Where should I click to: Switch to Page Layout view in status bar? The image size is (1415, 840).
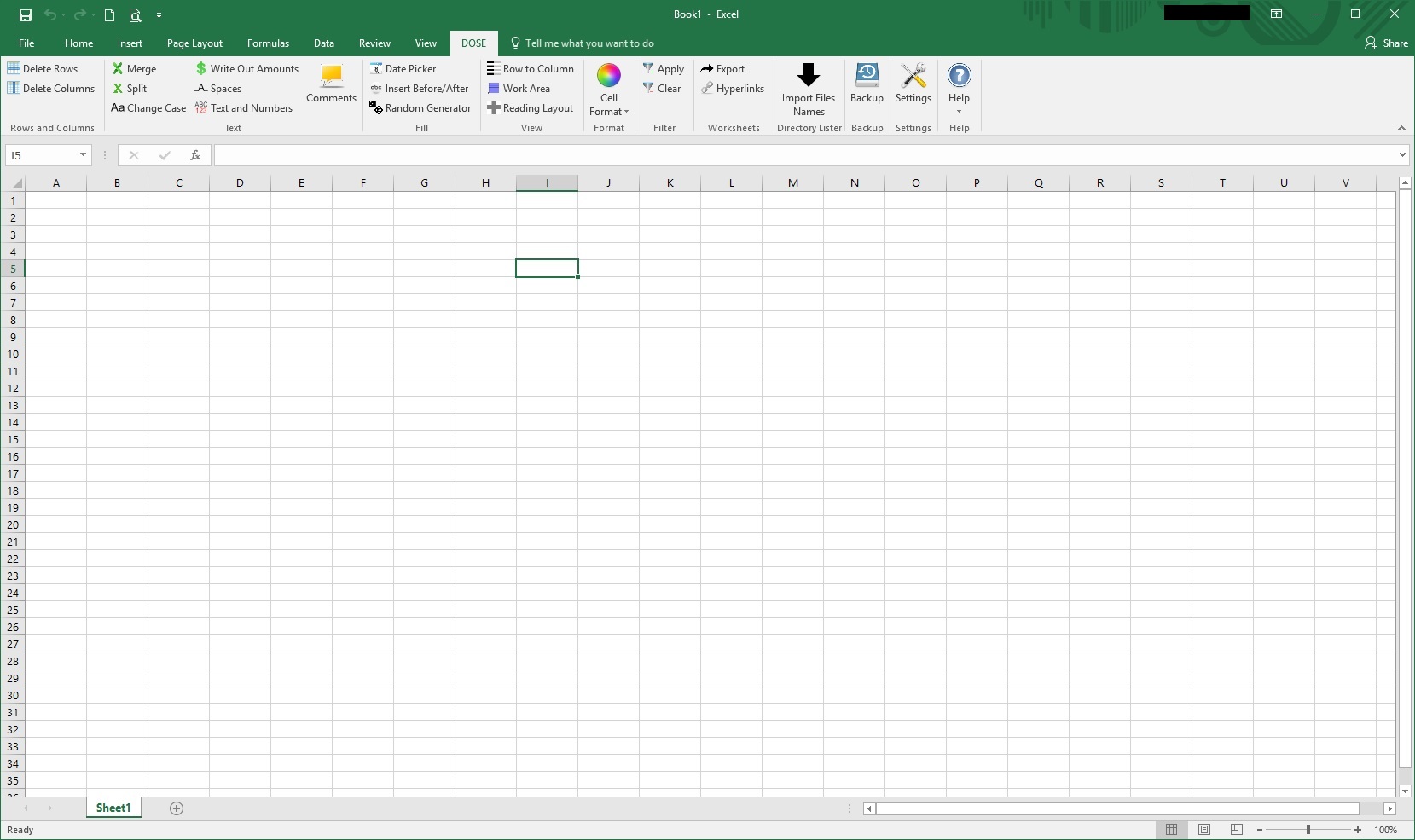point(1204,829)
